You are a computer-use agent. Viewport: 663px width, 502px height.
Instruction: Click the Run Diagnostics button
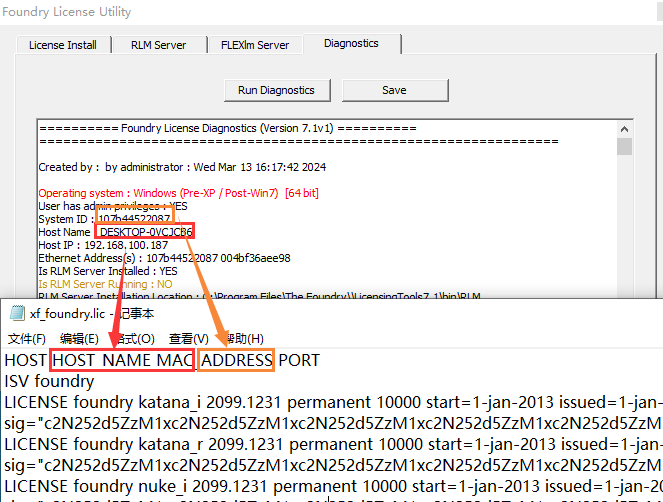point(277,90)
